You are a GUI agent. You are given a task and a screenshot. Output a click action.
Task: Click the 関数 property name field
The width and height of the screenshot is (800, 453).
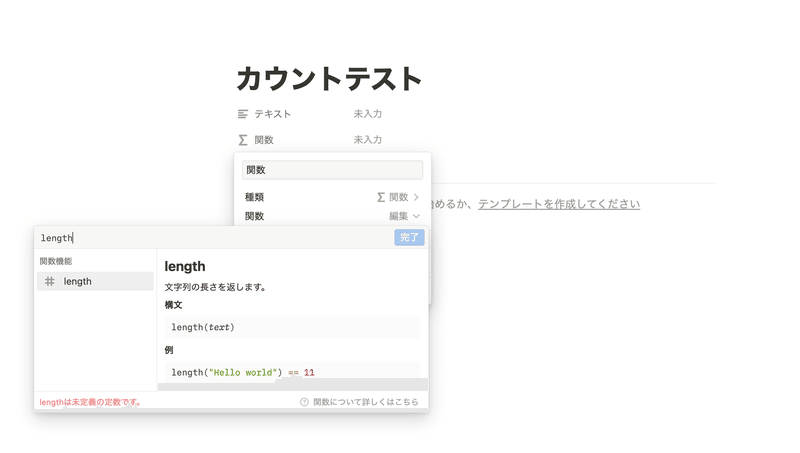[332, 170]
